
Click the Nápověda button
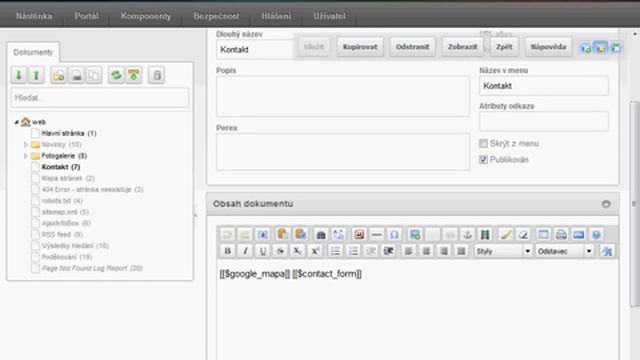point(548,47)
